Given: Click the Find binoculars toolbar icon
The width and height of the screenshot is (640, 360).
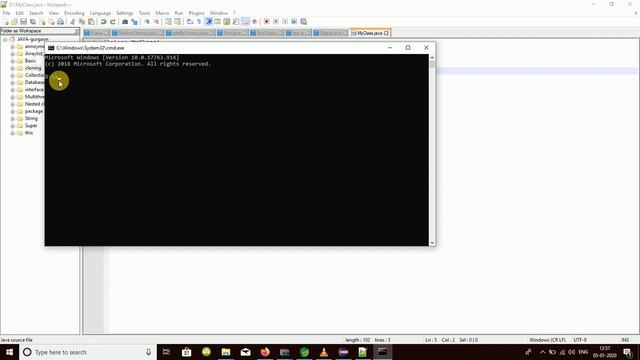Looking at the screenshot, I should point(125,22).
